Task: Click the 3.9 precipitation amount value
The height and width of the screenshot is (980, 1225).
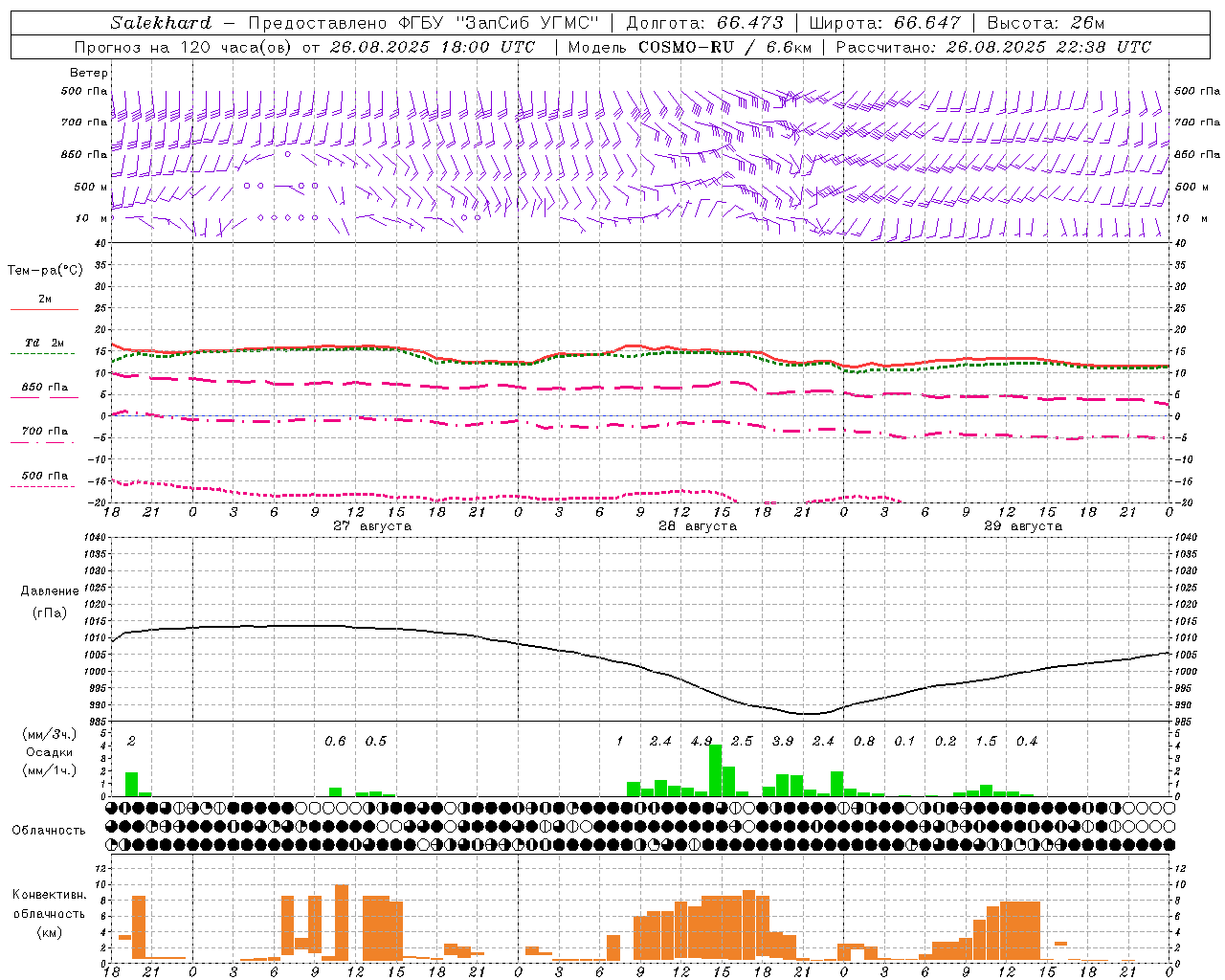Action: tap(783, 742)
